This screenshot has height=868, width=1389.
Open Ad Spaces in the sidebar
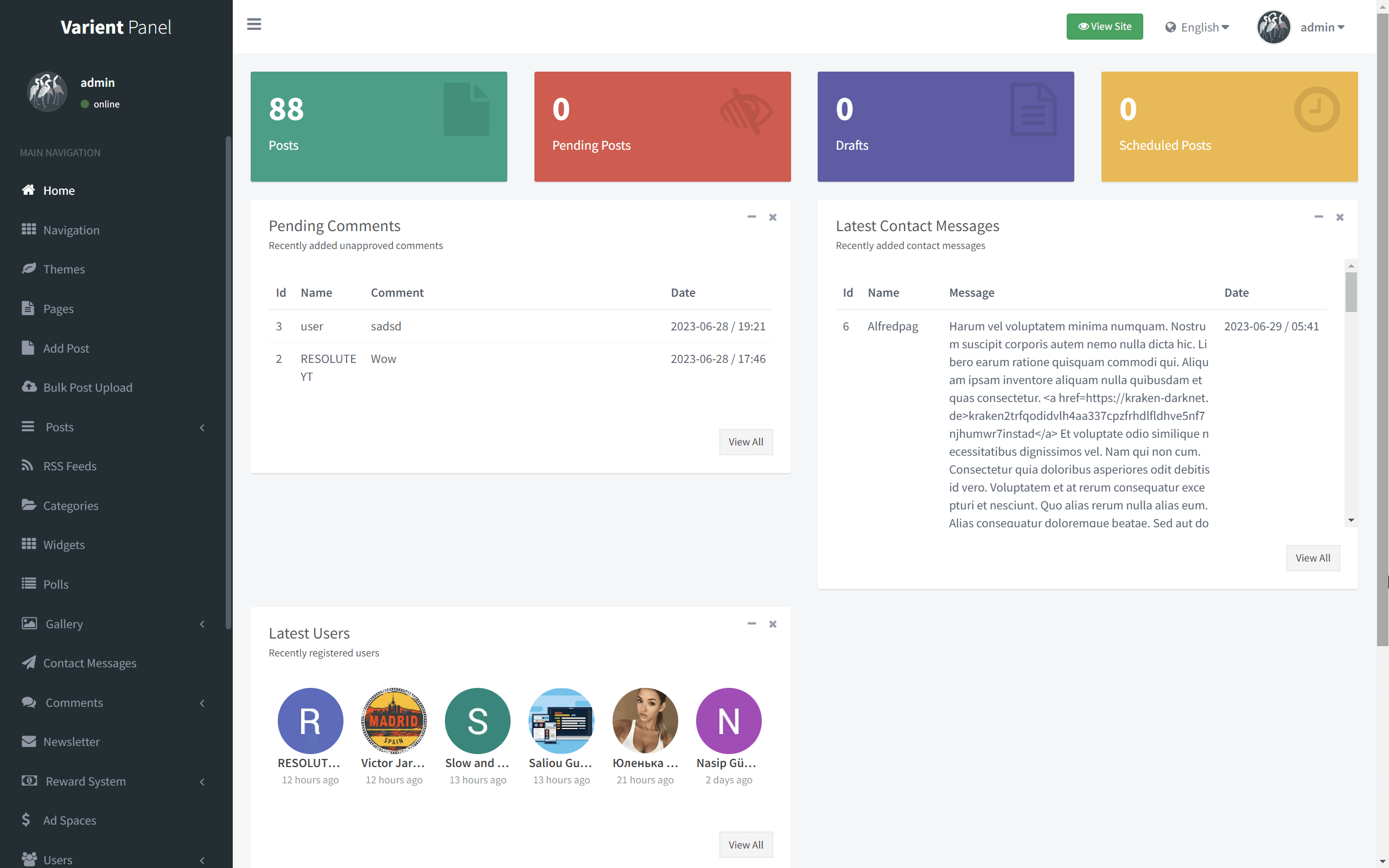pyautogui.click(x=69, y=820)
